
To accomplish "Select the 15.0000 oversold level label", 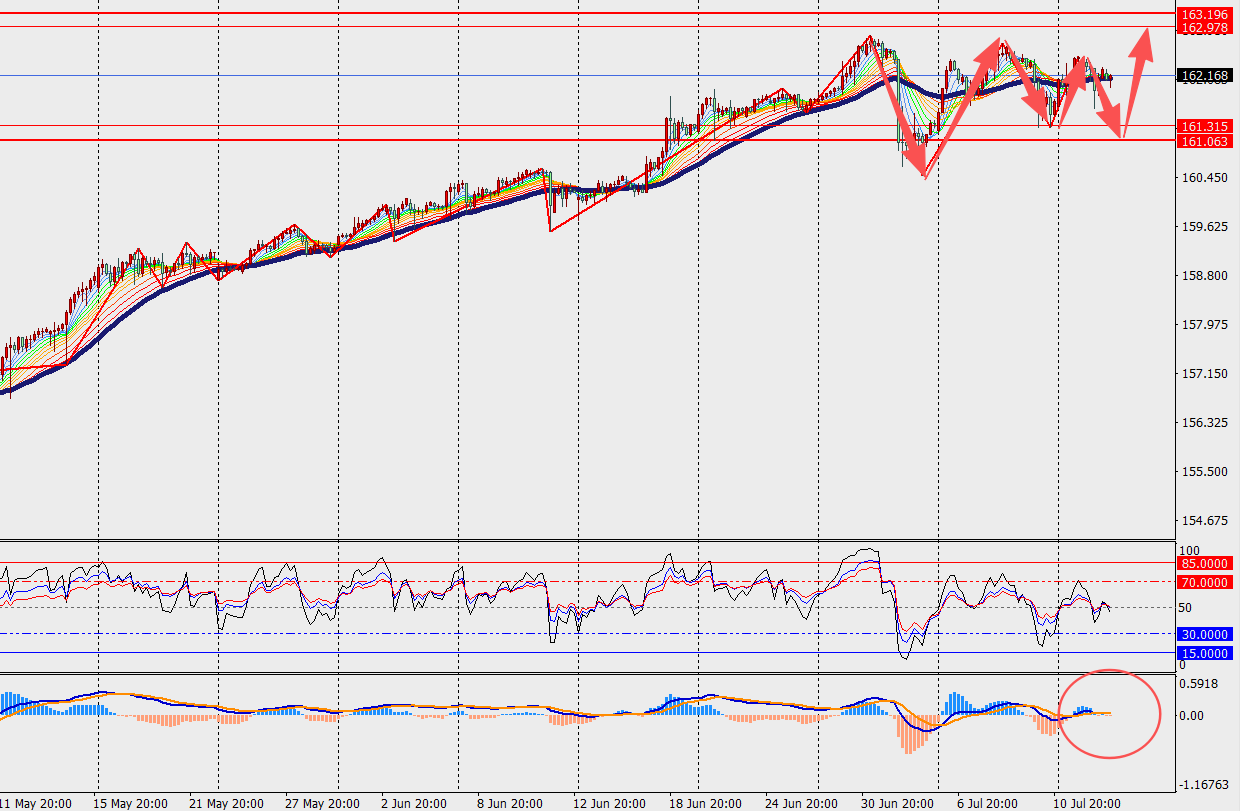I will (x=1204, y=653).
